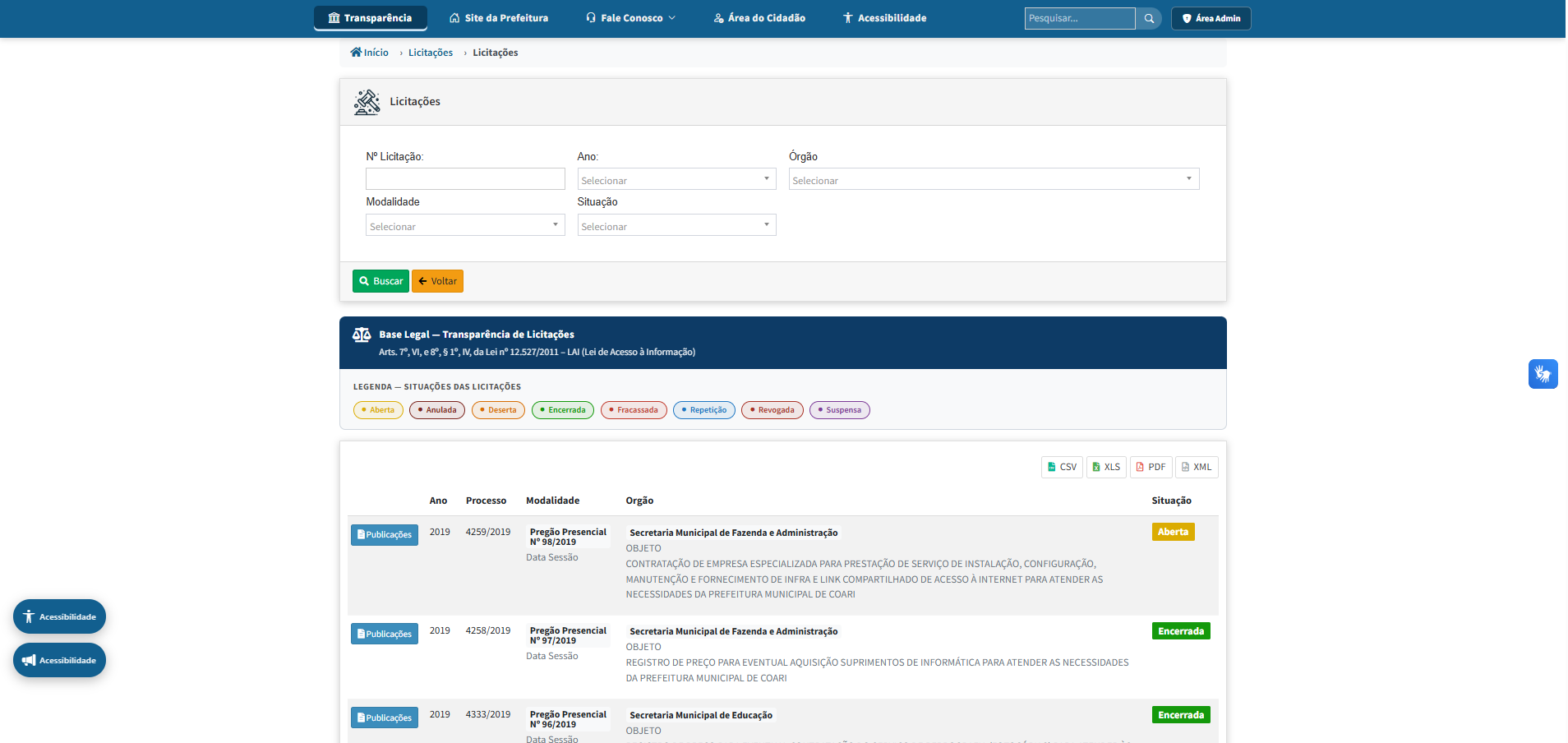Image resolution: width=1568 pixels, height=743 pixels.
Task: Click the magnifier search icon in the top bar
Action: 1149,18
